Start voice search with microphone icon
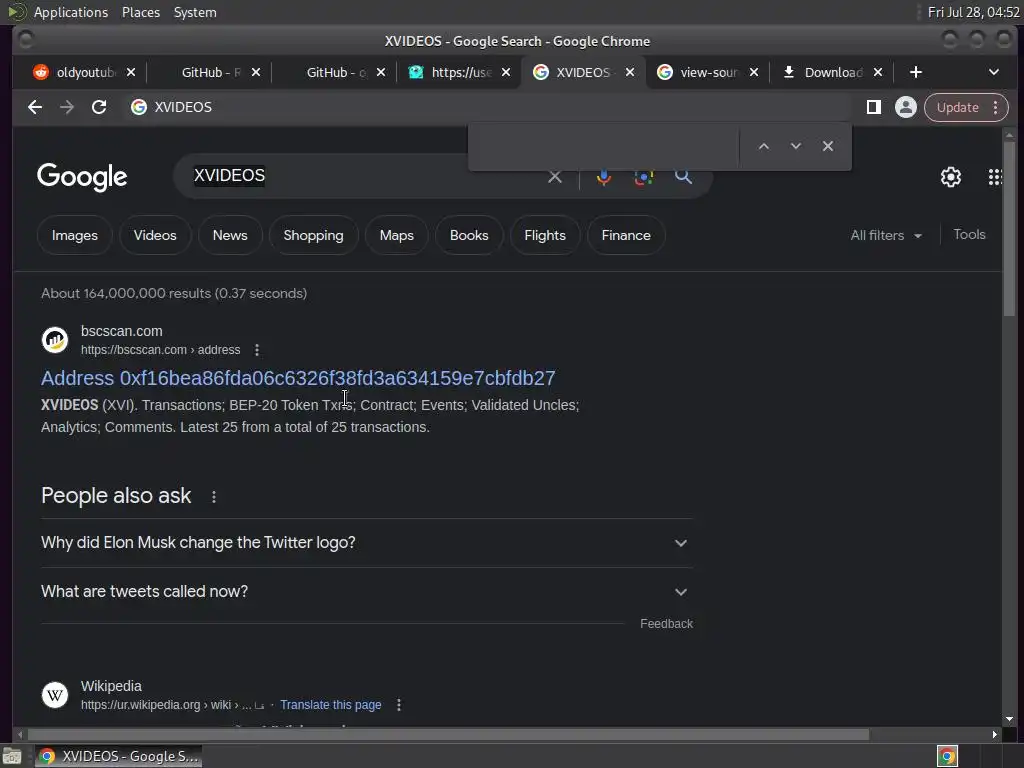The height and width of the screenshot is (768, 1024). click(604, 177)
